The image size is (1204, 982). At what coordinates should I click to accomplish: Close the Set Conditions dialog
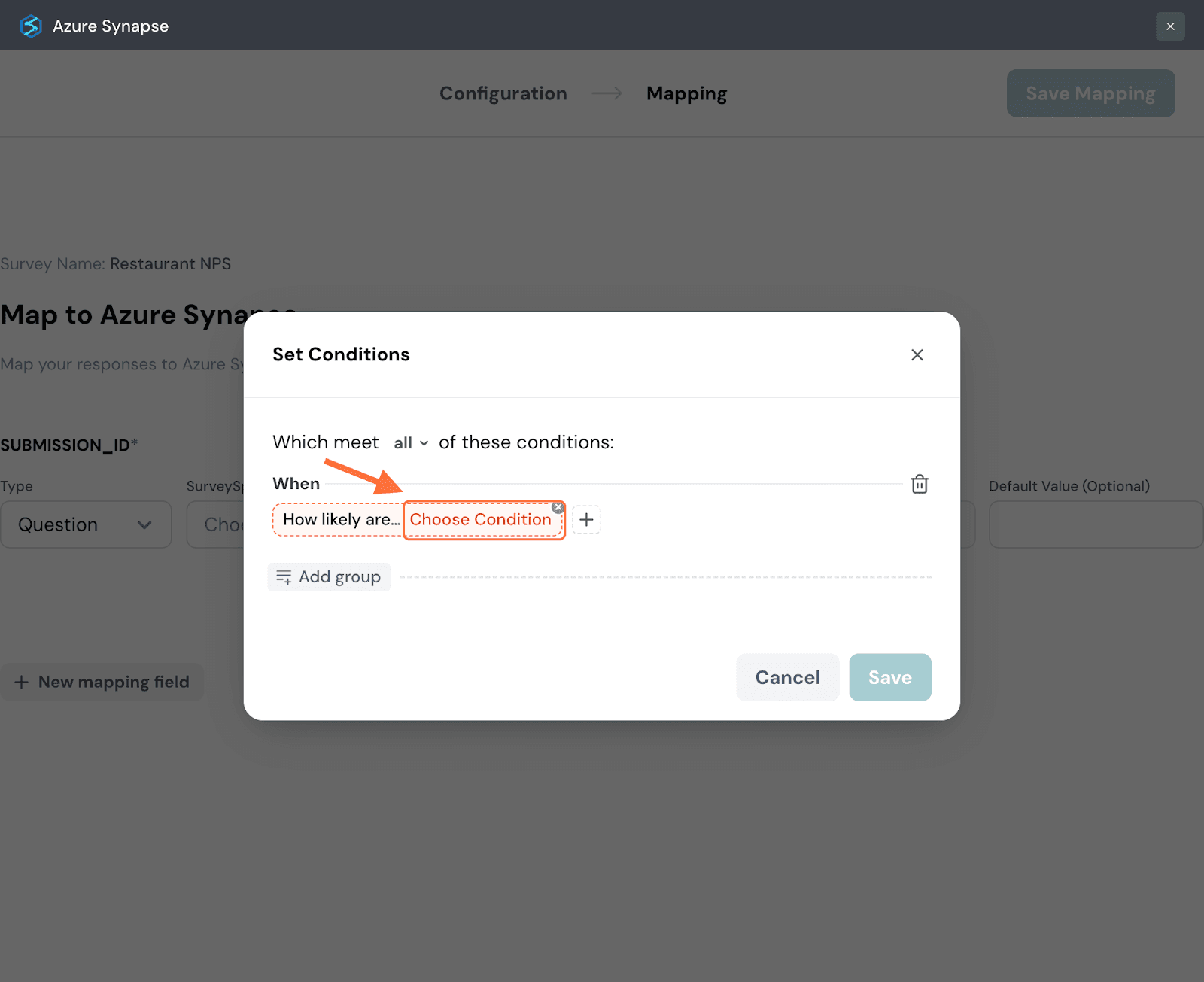917,354
